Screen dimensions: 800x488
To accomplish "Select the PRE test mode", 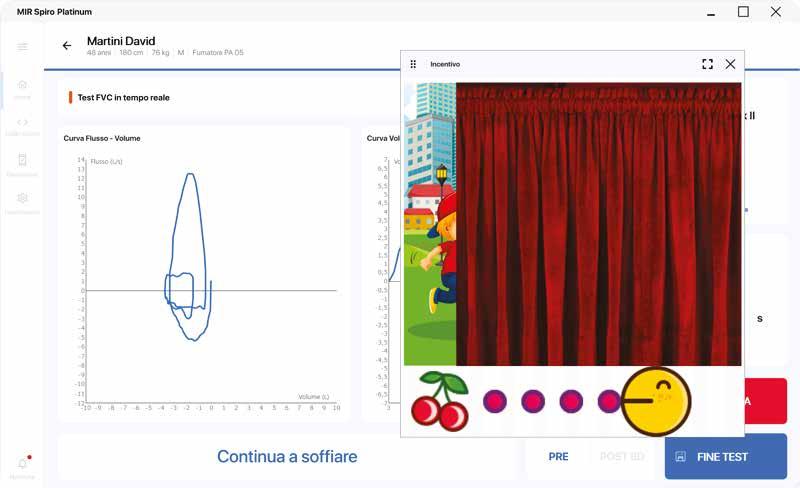I will (x=558, y=457).
